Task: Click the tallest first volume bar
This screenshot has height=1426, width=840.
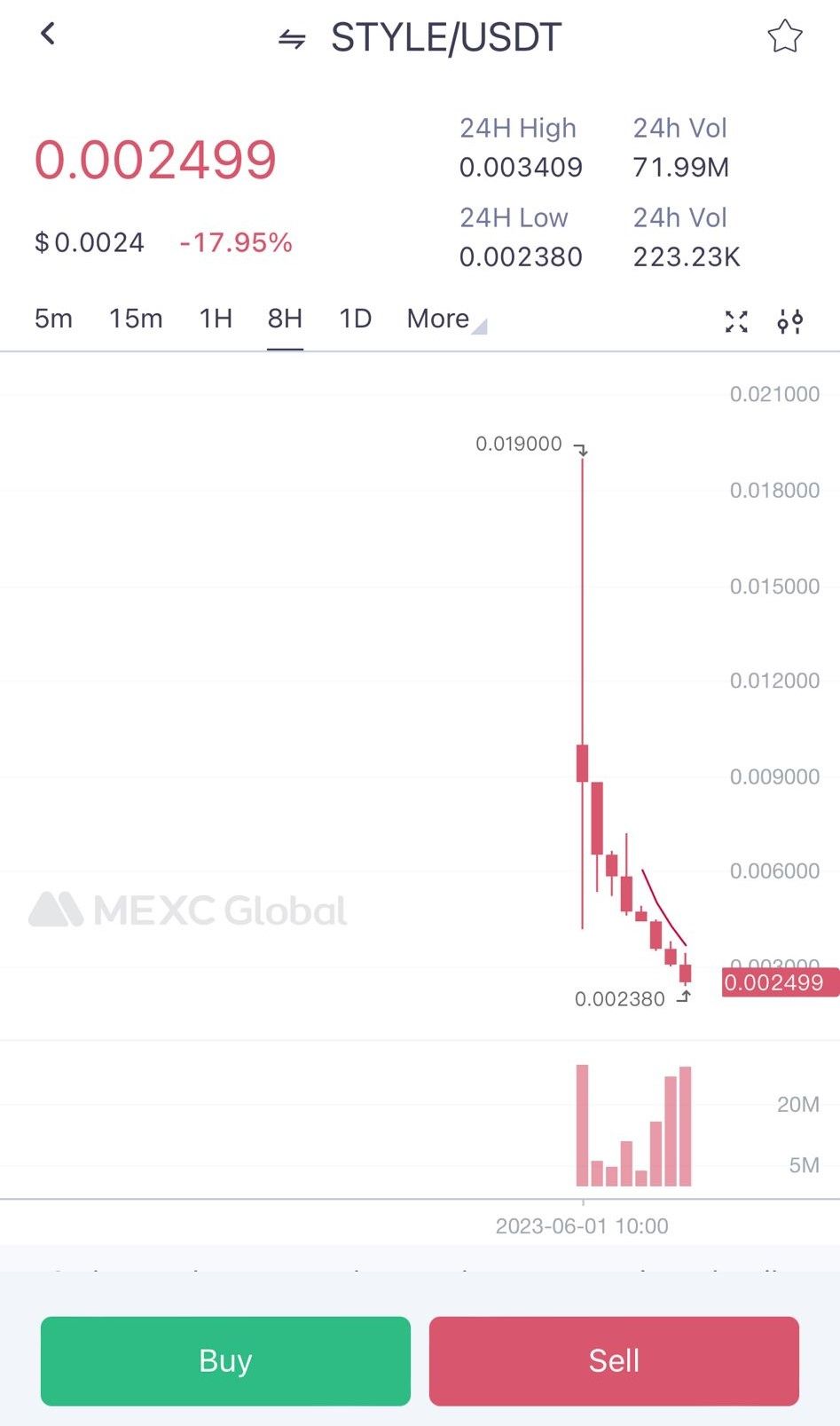Action: tap(582, 1125)
